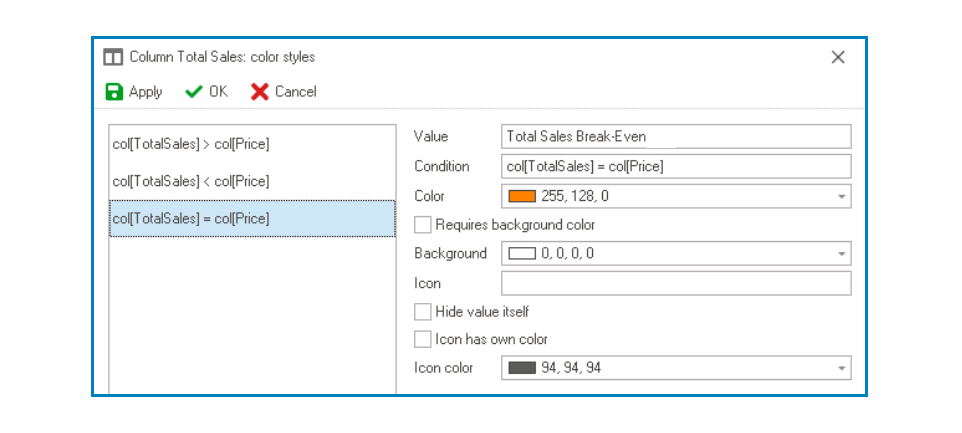Close the color styles dialog

[838, 57]
